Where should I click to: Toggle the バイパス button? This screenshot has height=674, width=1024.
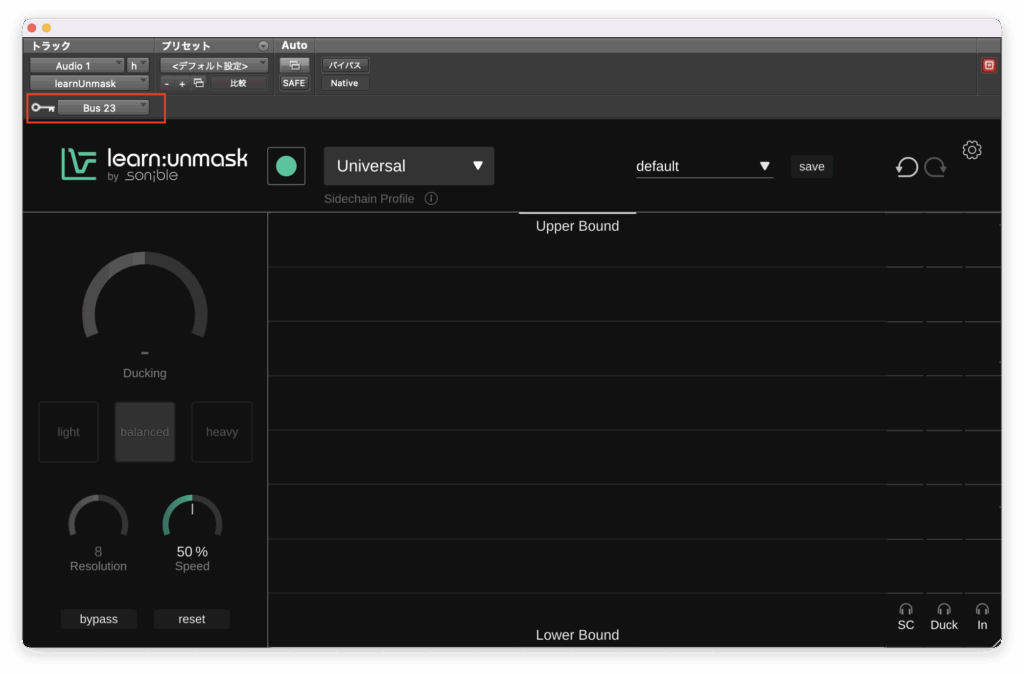(x=345, y=65)
